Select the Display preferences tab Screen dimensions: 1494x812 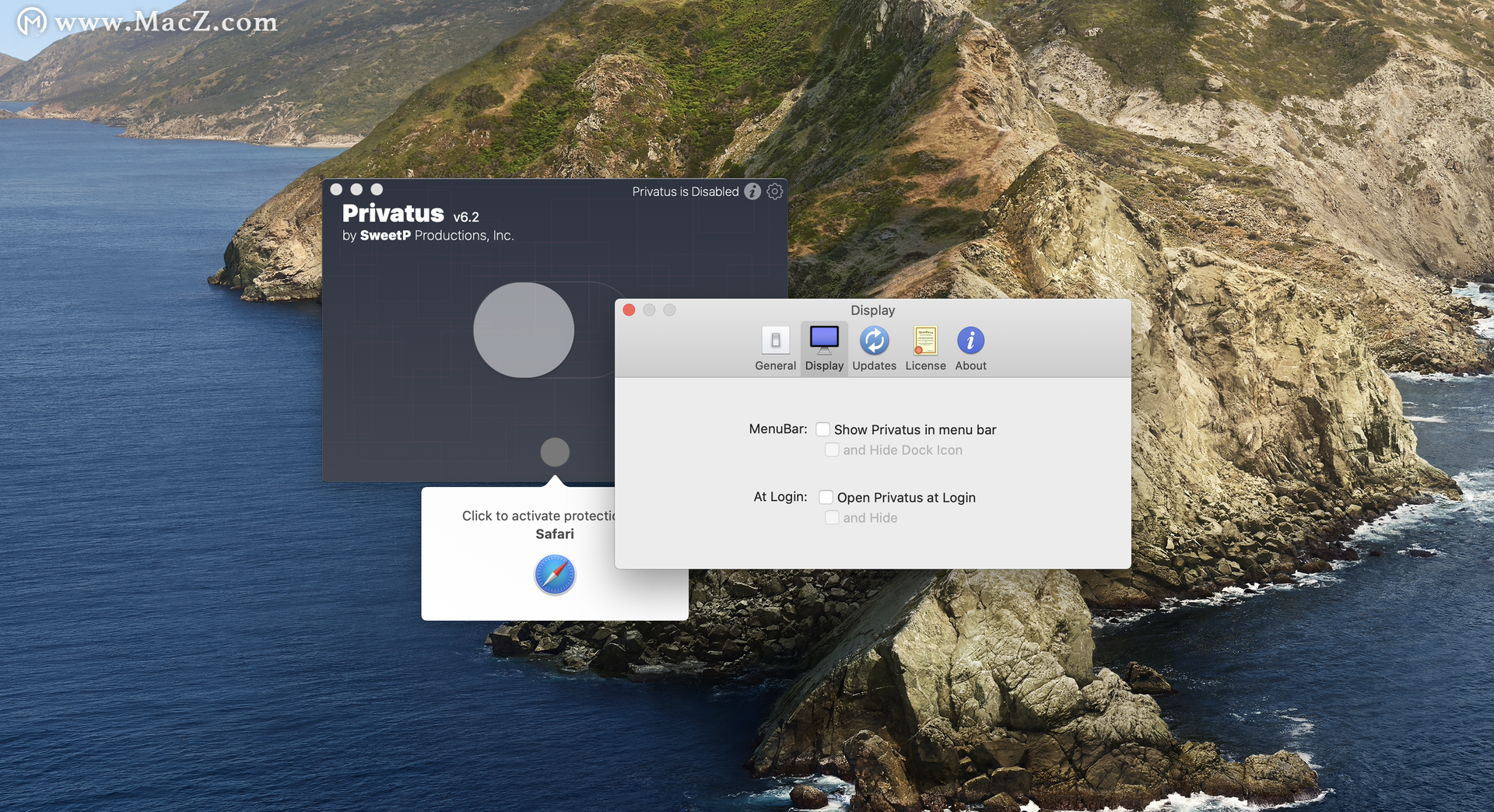coord(824,348)
